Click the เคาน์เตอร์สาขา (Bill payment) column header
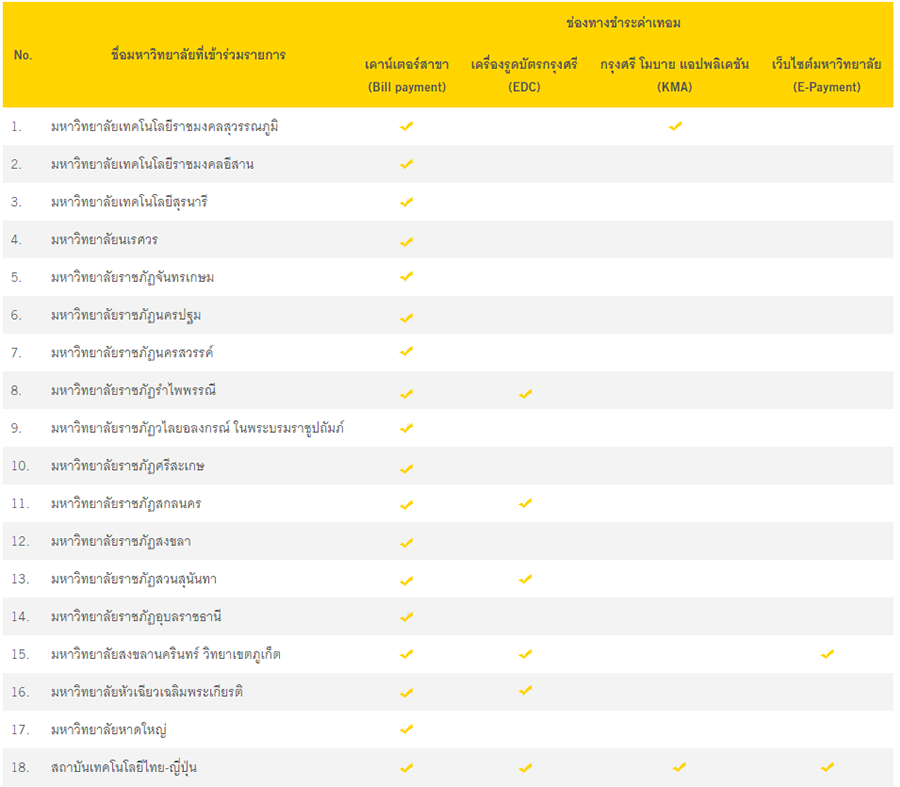 pyautogui.click(x=406, y=76)
